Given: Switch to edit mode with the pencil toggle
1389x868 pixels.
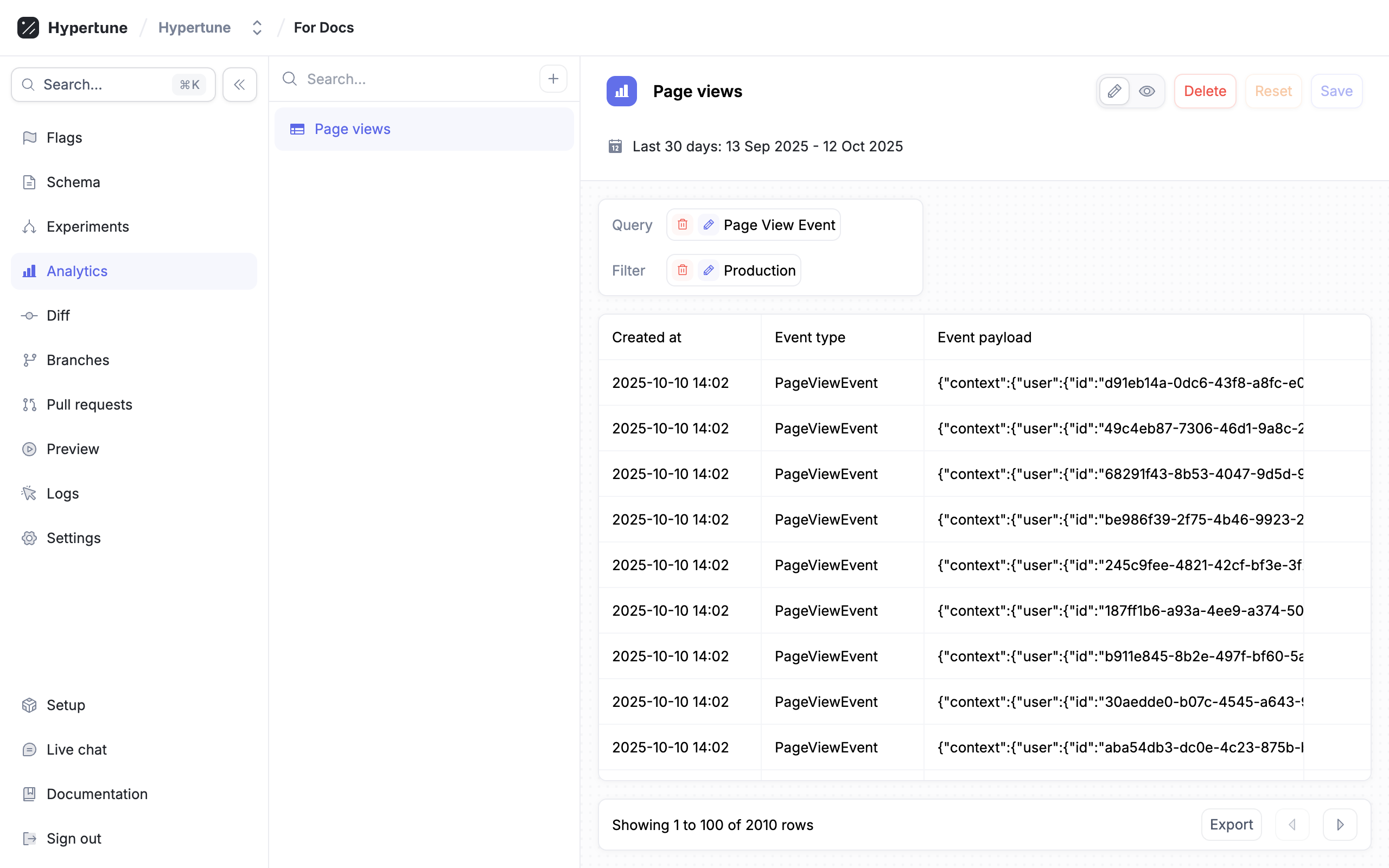Looking at the screenshot, I should [1114, 91].
